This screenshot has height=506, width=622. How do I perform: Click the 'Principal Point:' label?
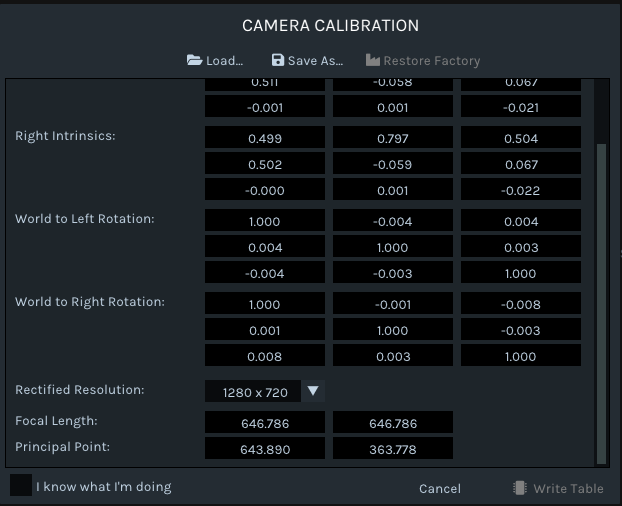point(62,447)
